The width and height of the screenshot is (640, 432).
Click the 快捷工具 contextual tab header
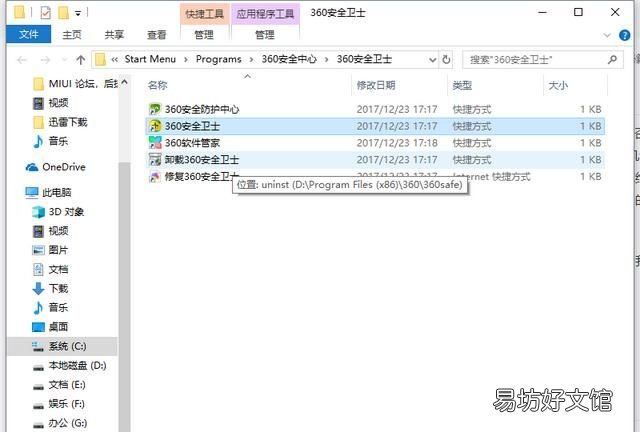[x=204, y=14]
